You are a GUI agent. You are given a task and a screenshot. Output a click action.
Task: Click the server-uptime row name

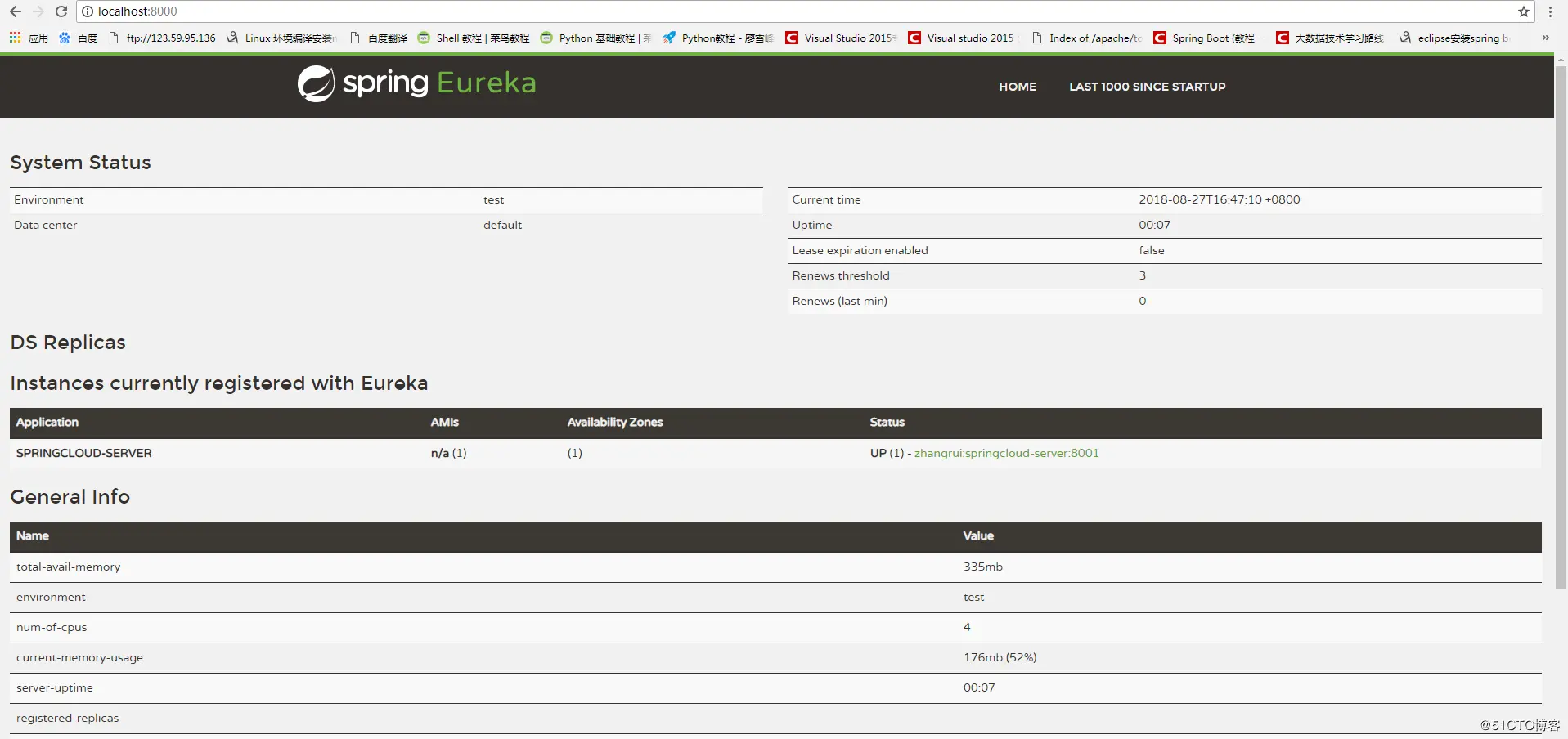pyautogui.click(x=55, y=687)
